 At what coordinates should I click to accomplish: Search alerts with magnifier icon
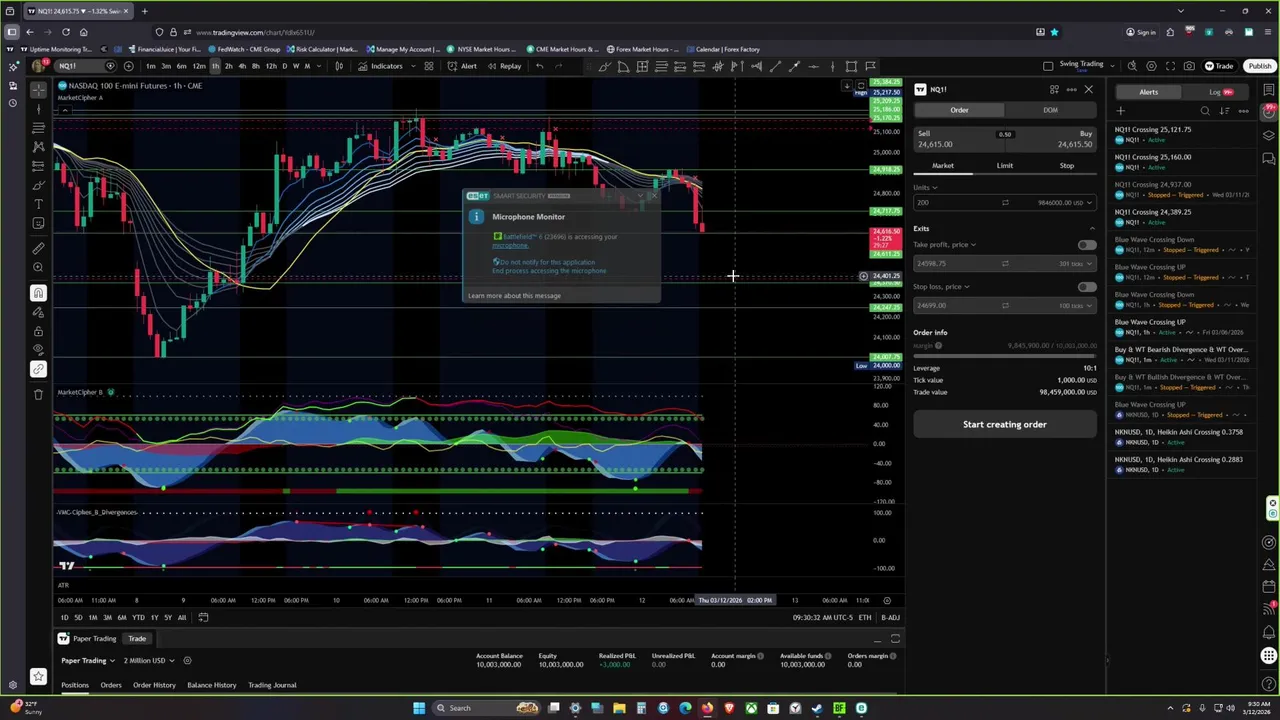pos(1205,111)
